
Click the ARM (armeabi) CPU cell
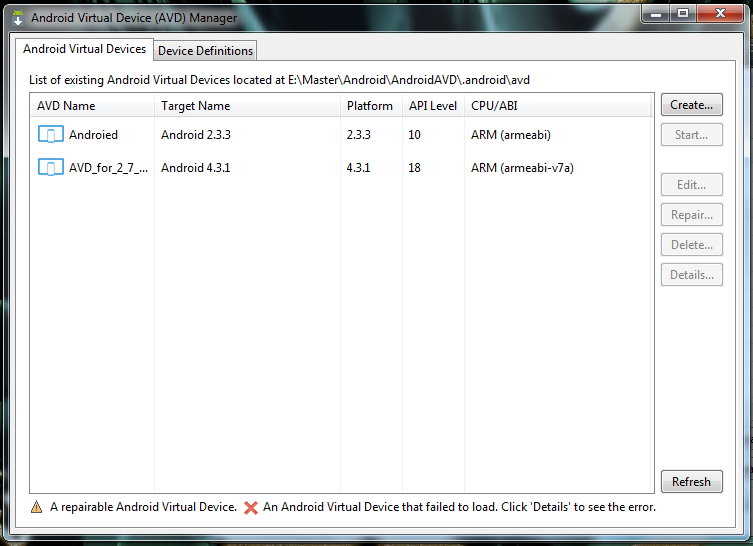click(x=511, y=135)
